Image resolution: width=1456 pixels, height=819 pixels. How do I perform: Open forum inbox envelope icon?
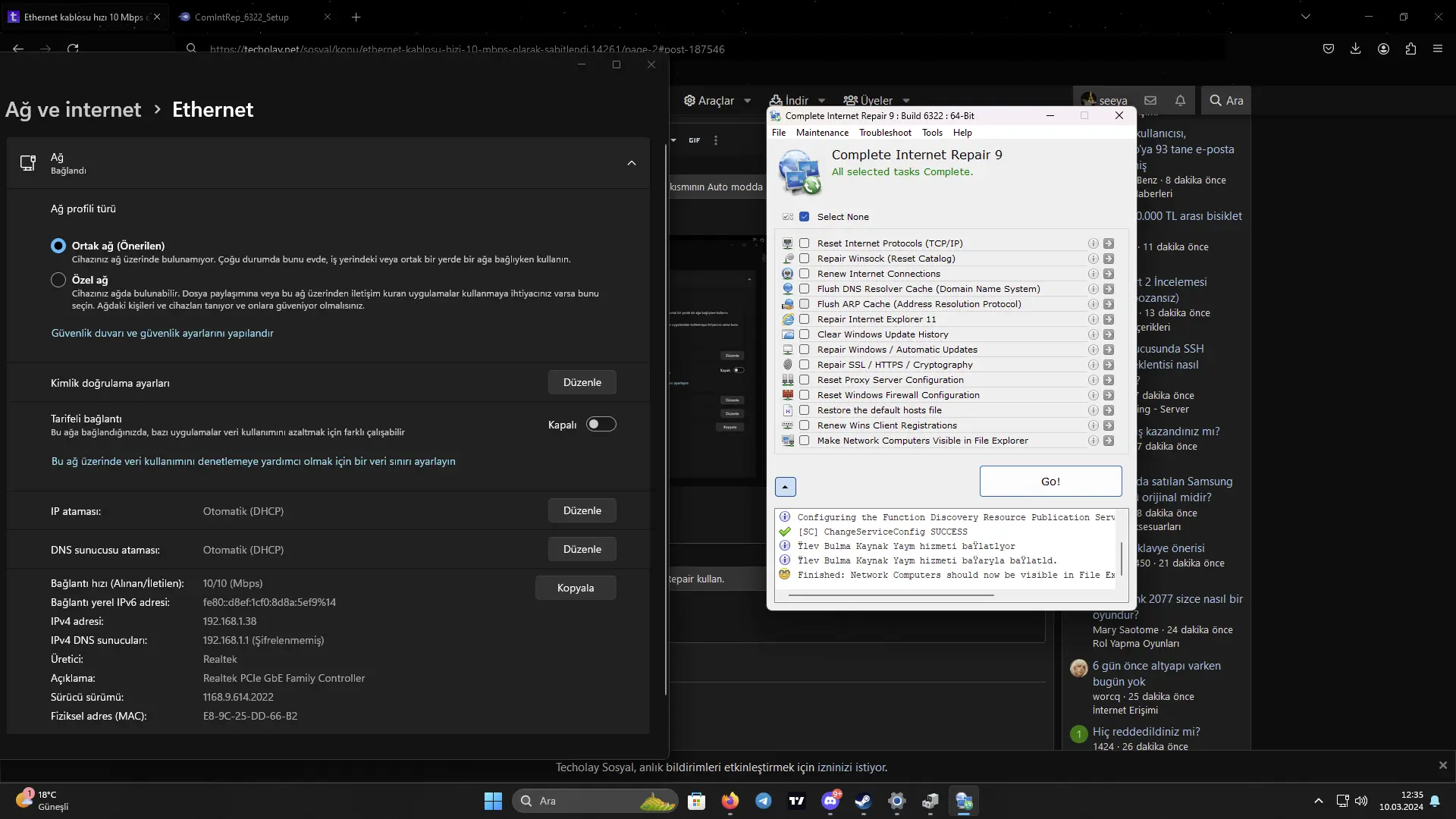coord(1150,100)
